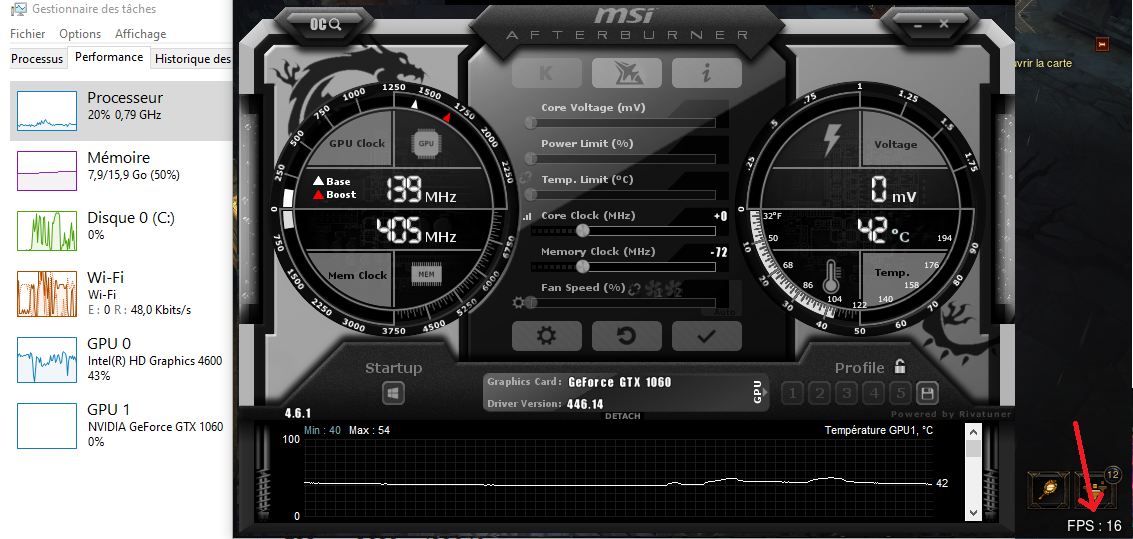Click the thermometer icon in temperature gauge
The height and width of the screenshot is (539, 1133).
830,276
